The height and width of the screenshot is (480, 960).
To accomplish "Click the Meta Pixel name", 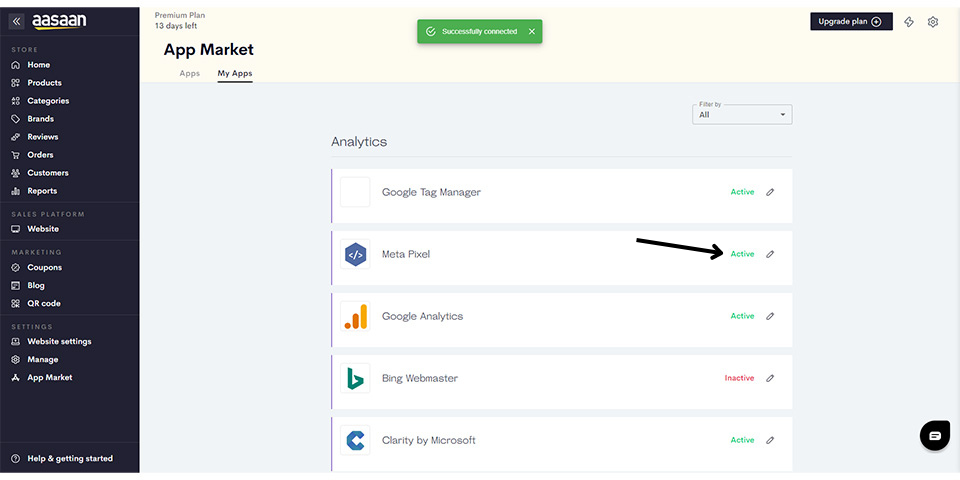I will tap(406, 254).
